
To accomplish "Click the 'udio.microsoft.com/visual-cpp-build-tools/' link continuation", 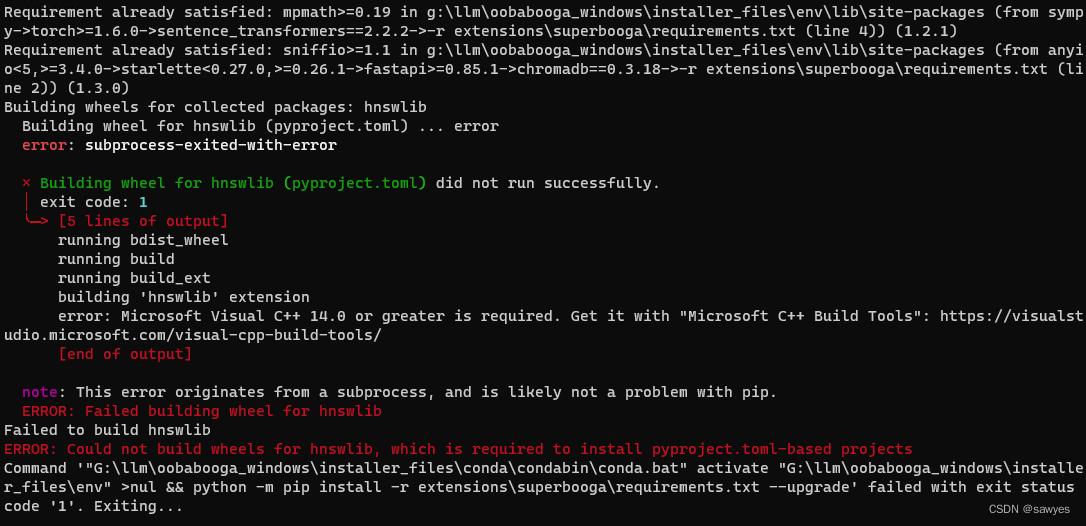I will [x=193, y=335].
